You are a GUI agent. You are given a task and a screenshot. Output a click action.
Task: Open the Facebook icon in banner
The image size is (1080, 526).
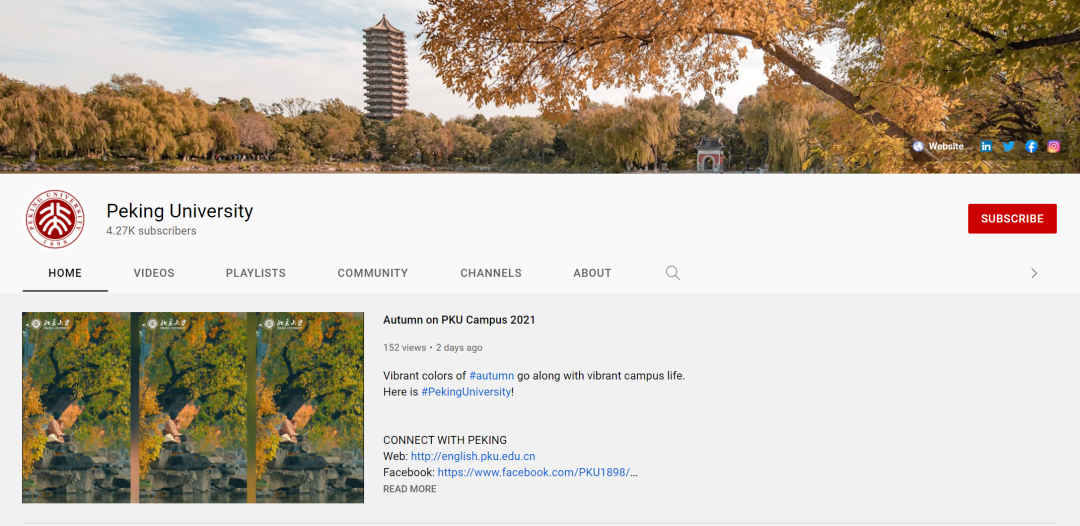[x=1031, y=146]
